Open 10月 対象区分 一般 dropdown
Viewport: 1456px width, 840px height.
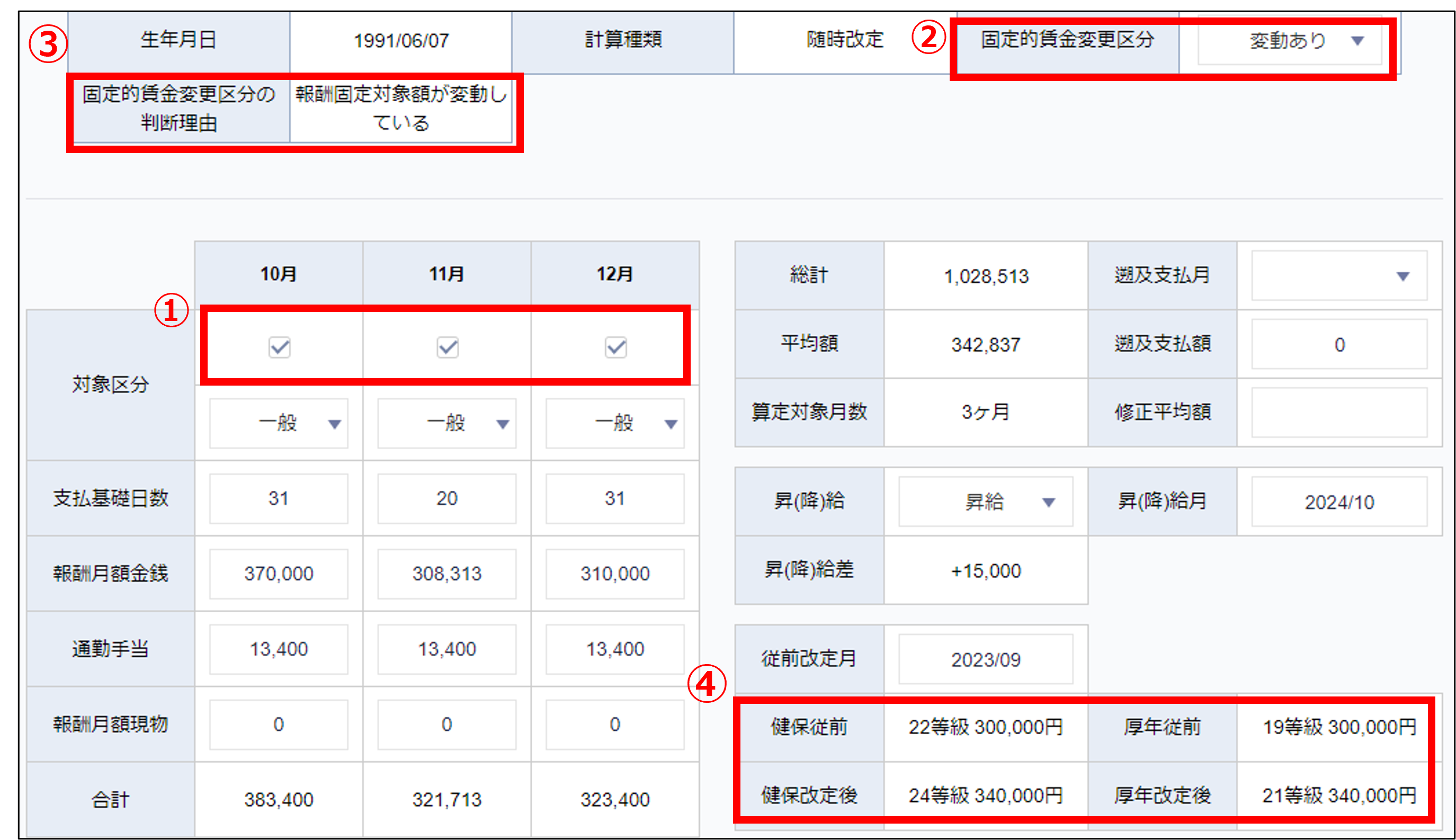pyautogui.click(x=279, y=424)
